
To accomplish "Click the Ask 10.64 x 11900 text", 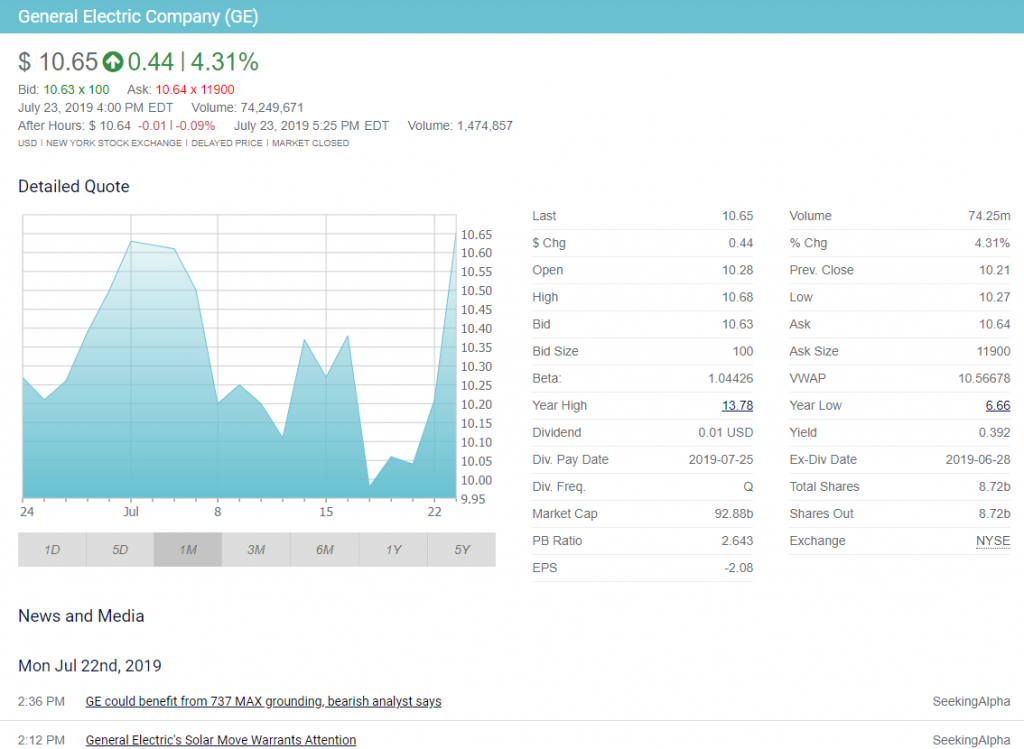I will coord(180,89).
